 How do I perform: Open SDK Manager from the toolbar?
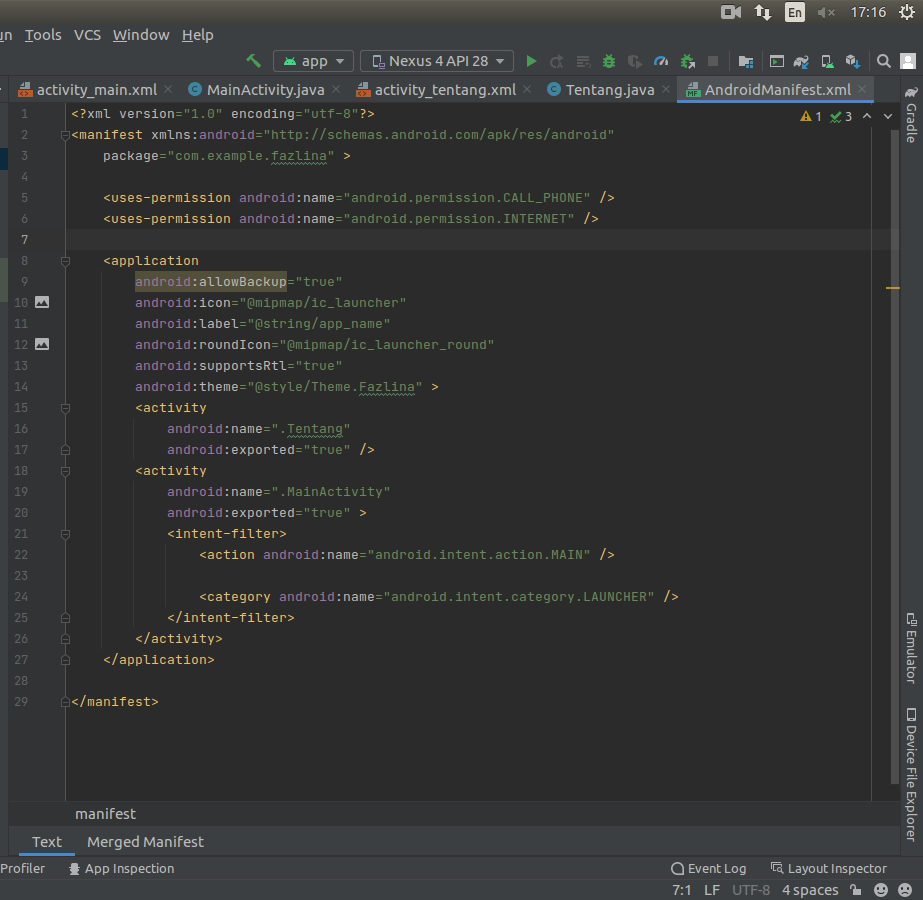(852, 61)
